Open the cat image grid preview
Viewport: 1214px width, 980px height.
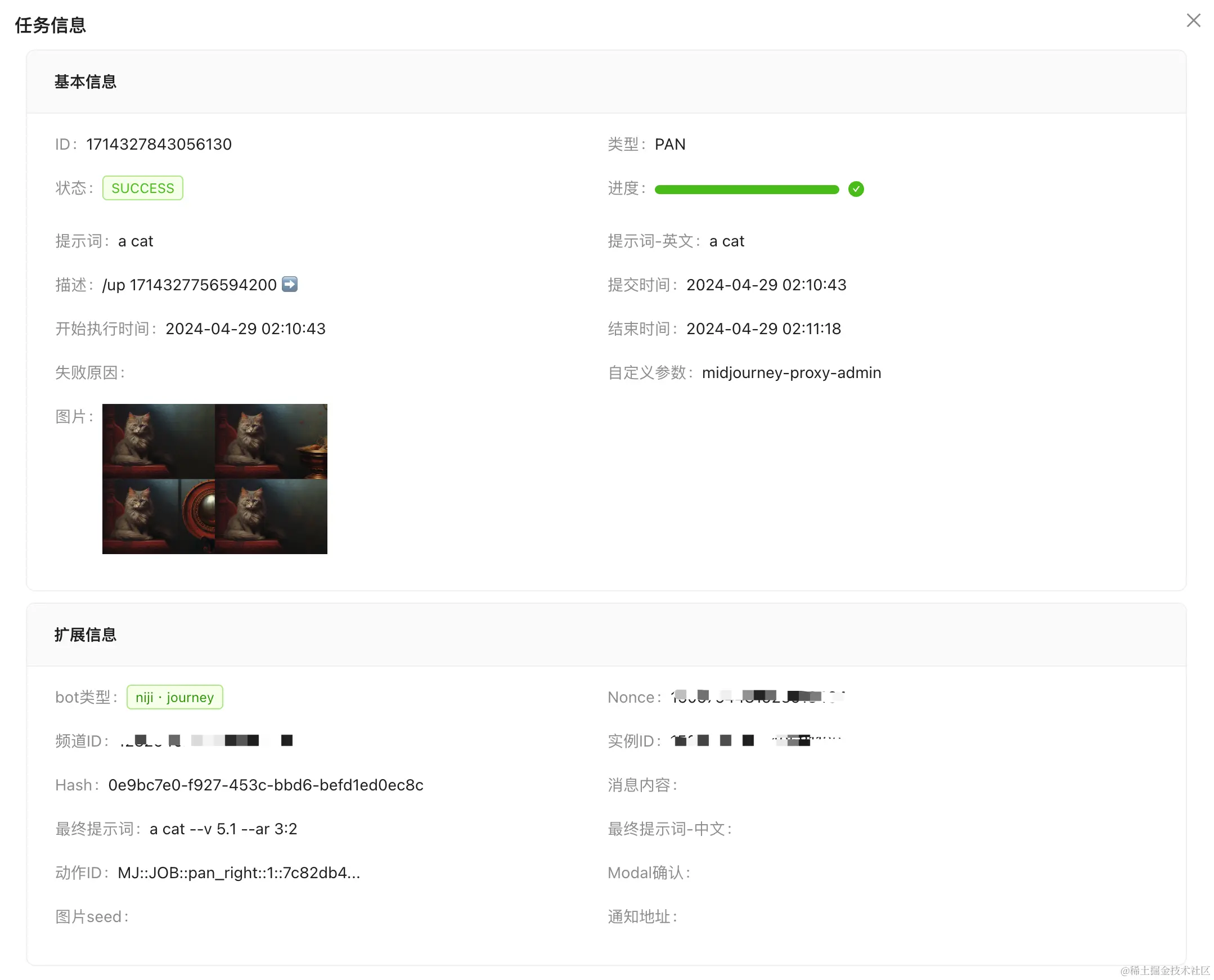pyautogui.click(x=214, y=479)
